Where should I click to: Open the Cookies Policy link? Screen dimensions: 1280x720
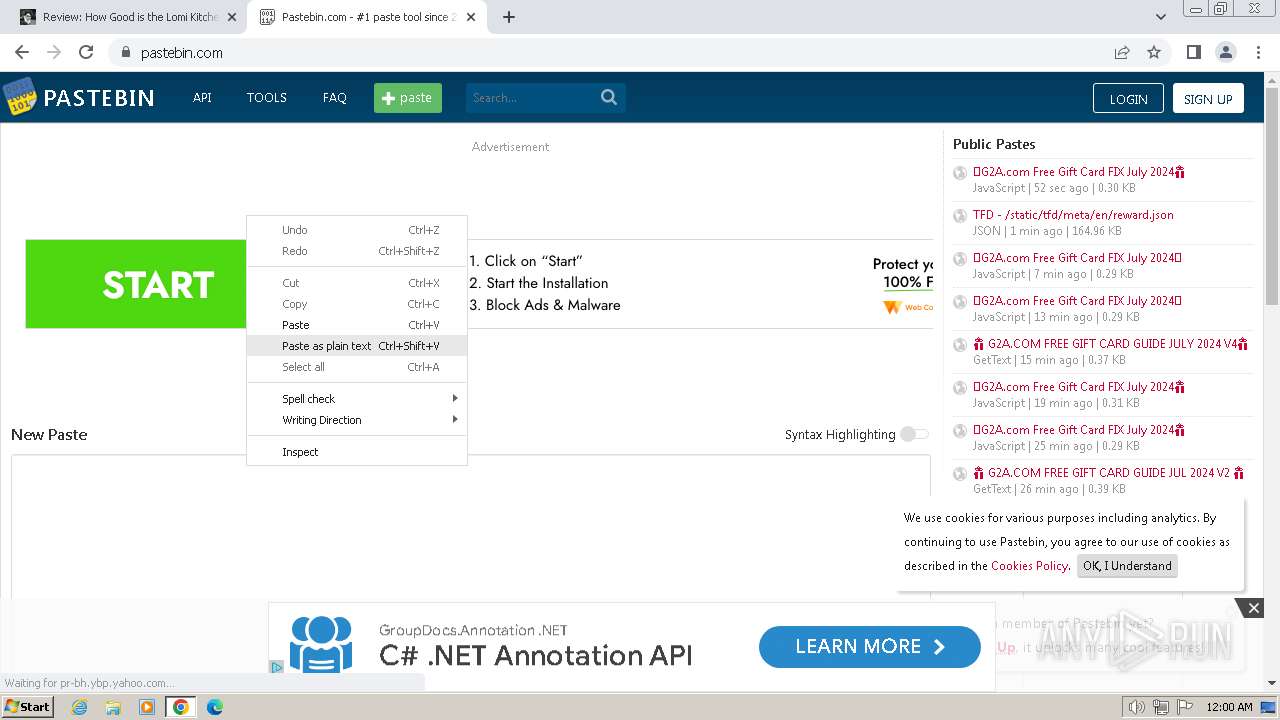pos(1029,566)
